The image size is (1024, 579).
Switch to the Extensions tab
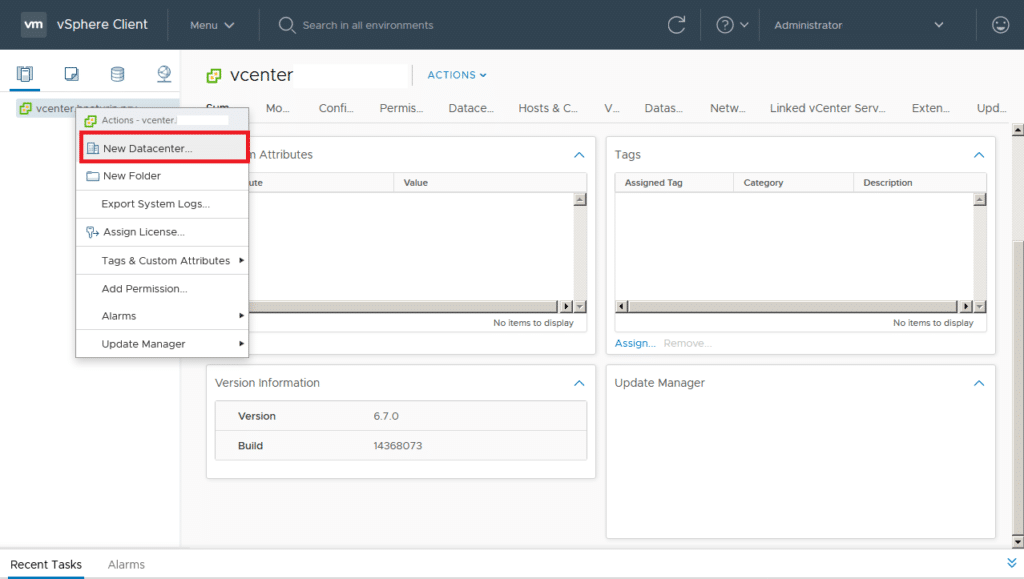(x=931, y=108)
